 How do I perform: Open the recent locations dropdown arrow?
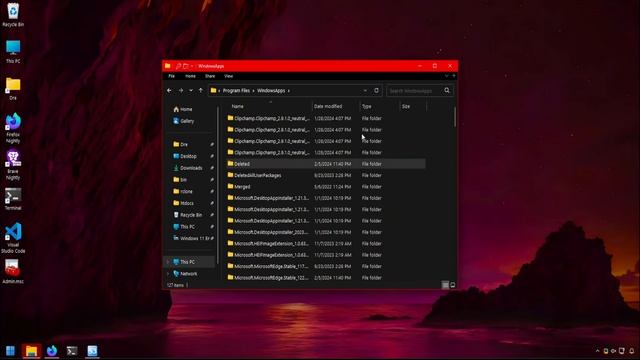coord(191,91)
